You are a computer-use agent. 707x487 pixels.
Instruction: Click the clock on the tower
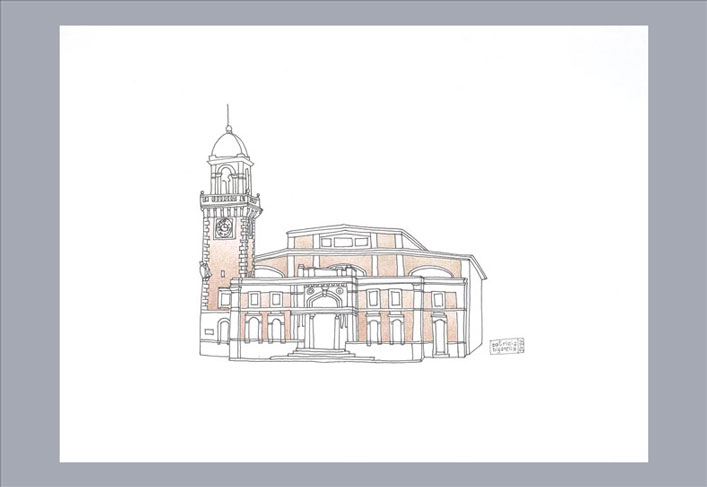click(224, 228)
